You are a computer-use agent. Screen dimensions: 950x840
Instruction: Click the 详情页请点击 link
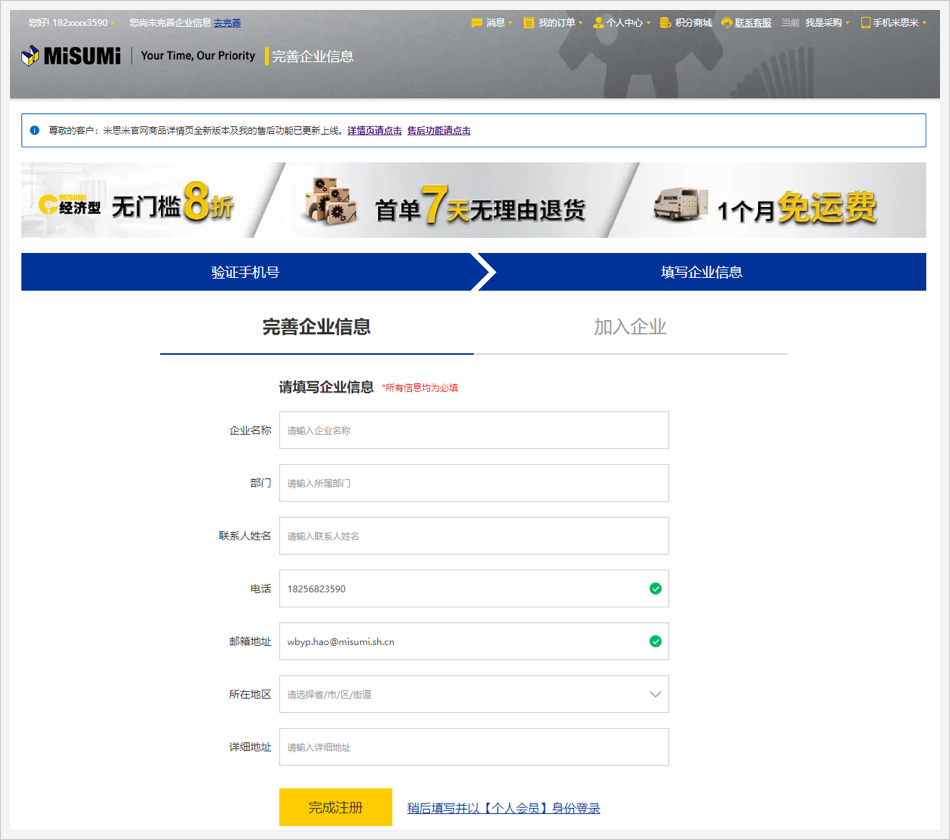[x=374, y=131]
